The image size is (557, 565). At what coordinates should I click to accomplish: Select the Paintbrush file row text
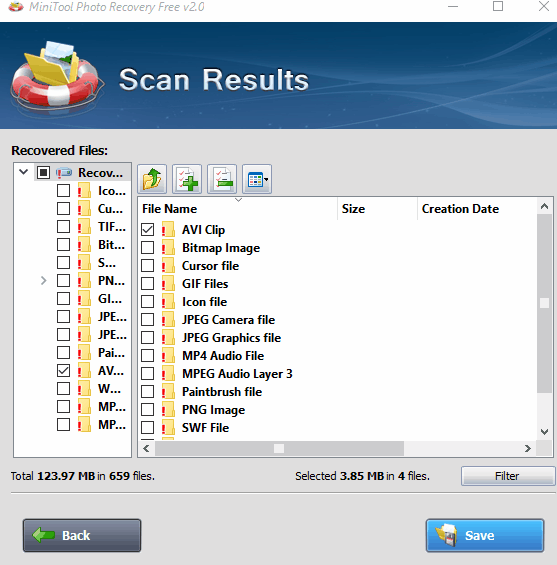point(222,392)
